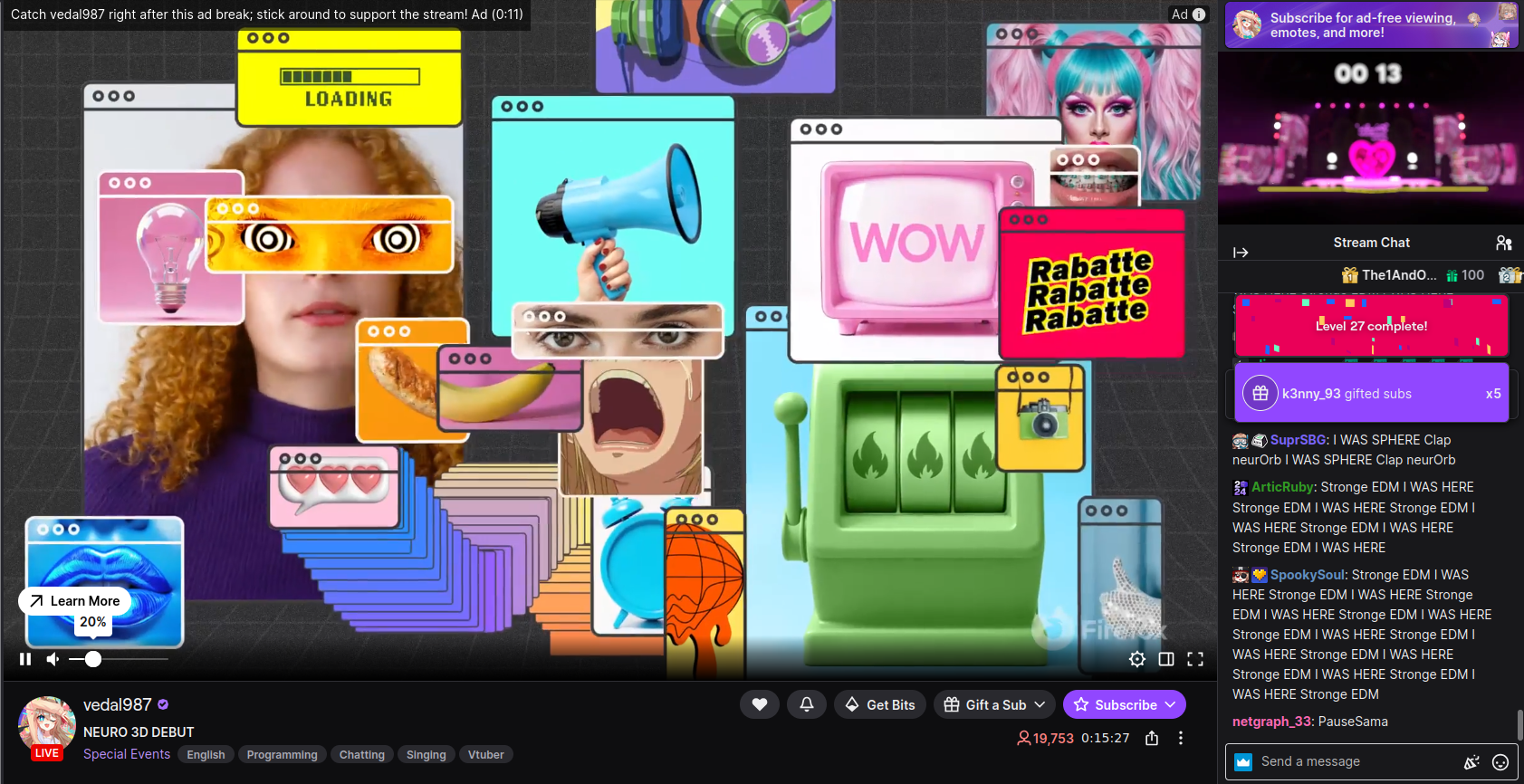Toggle notifications bell for vedal987

coord(807,704)
